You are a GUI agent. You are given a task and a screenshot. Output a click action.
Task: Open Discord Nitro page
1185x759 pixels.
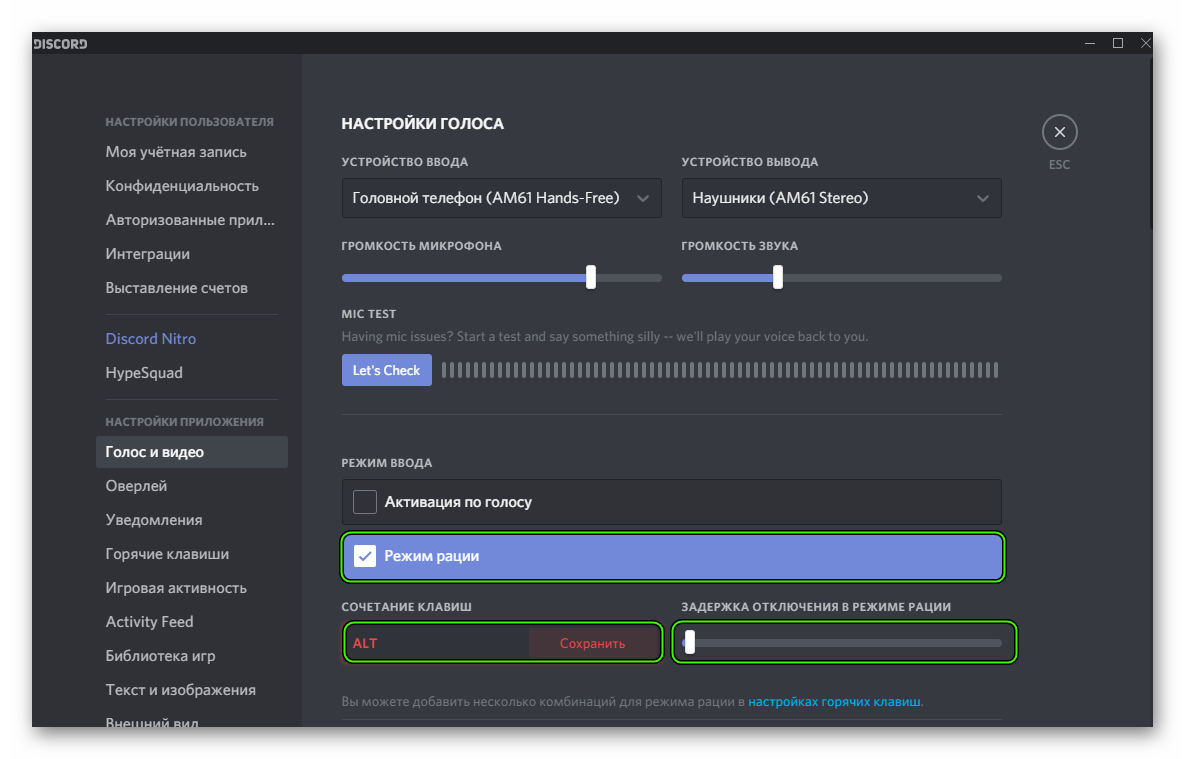point(150,339)
